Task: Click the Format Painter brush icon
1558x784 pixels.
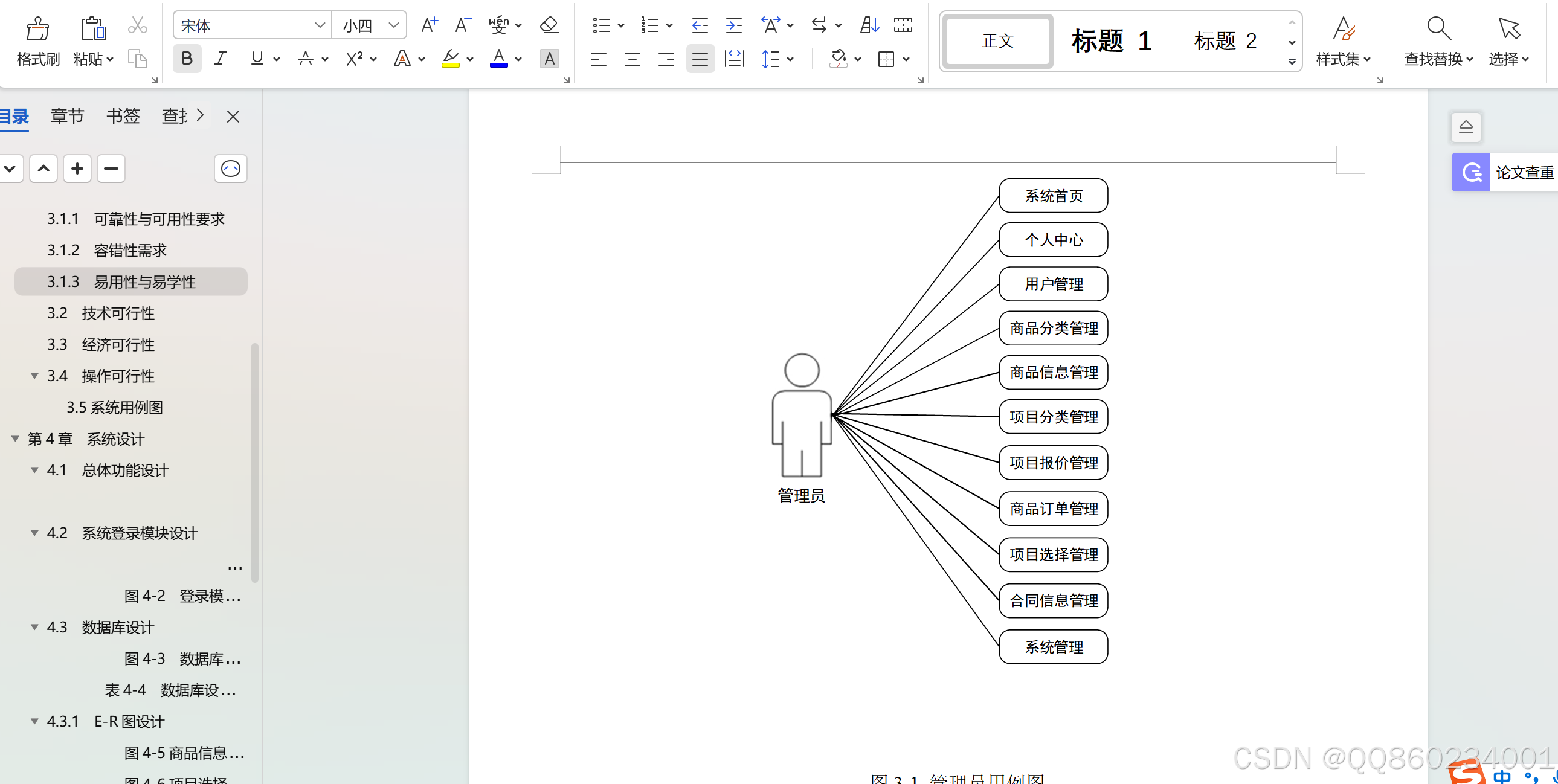Action: tap(37, 28)
